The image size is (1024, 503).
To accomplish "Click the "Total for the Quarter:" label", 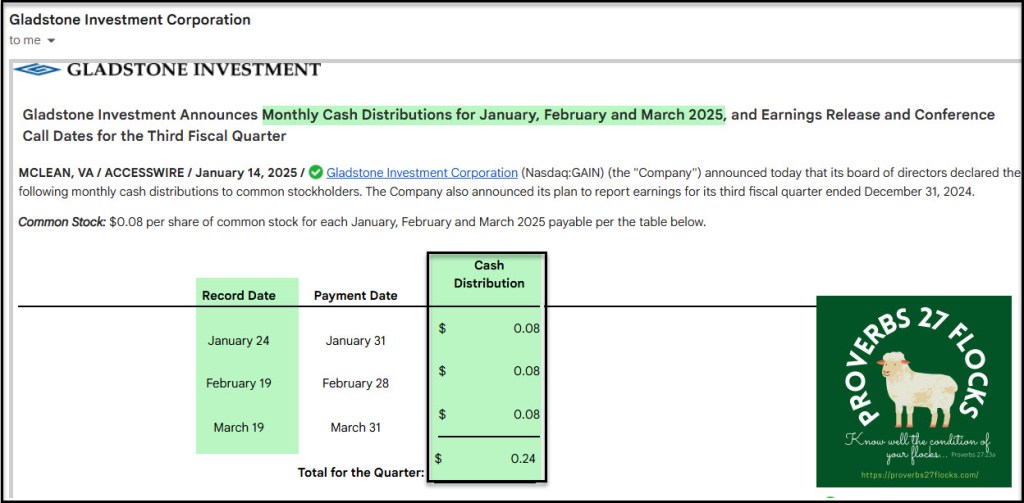I will (x=361, y=472).
